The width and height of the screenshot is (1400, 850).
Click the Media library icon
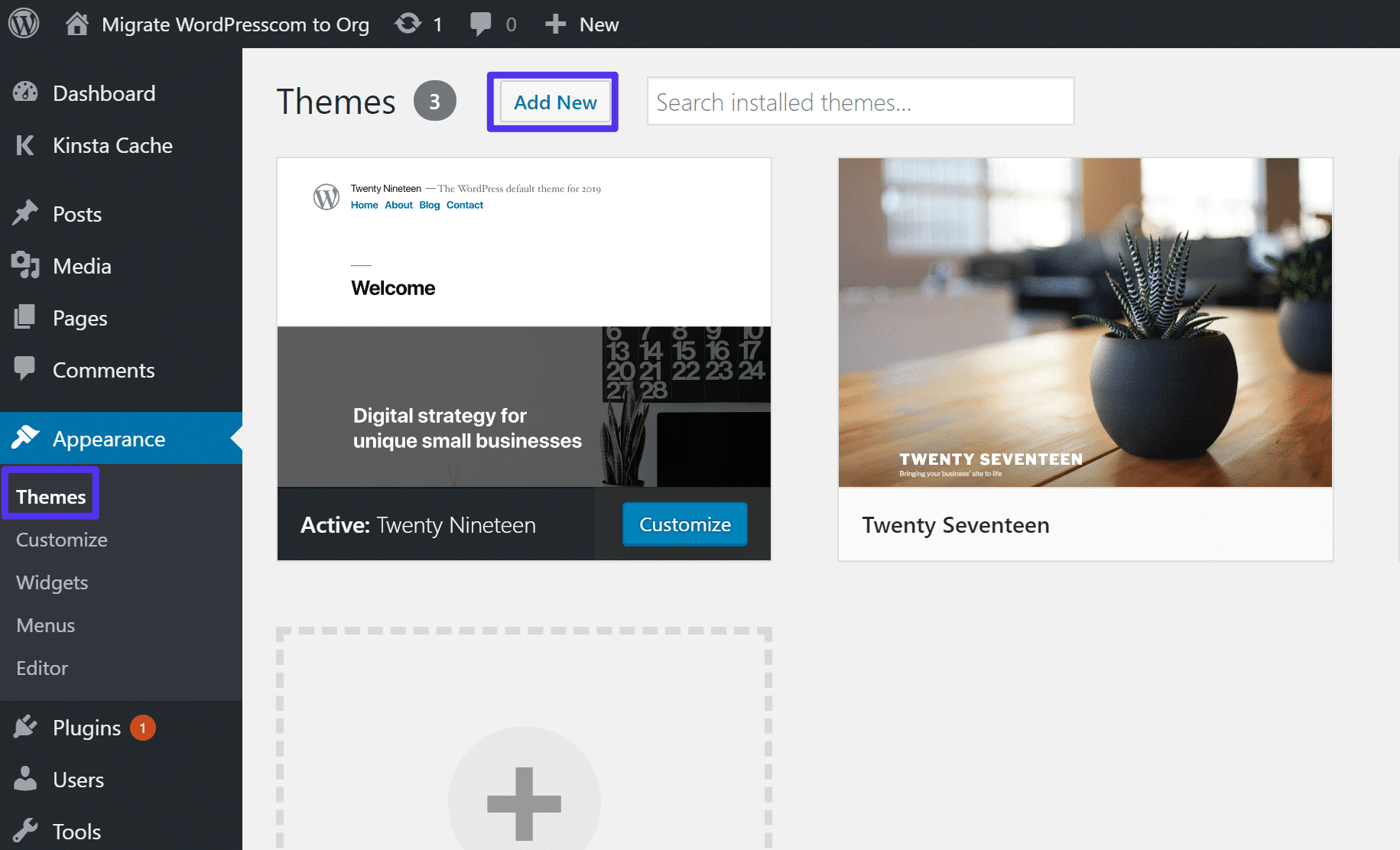[25, 265]
